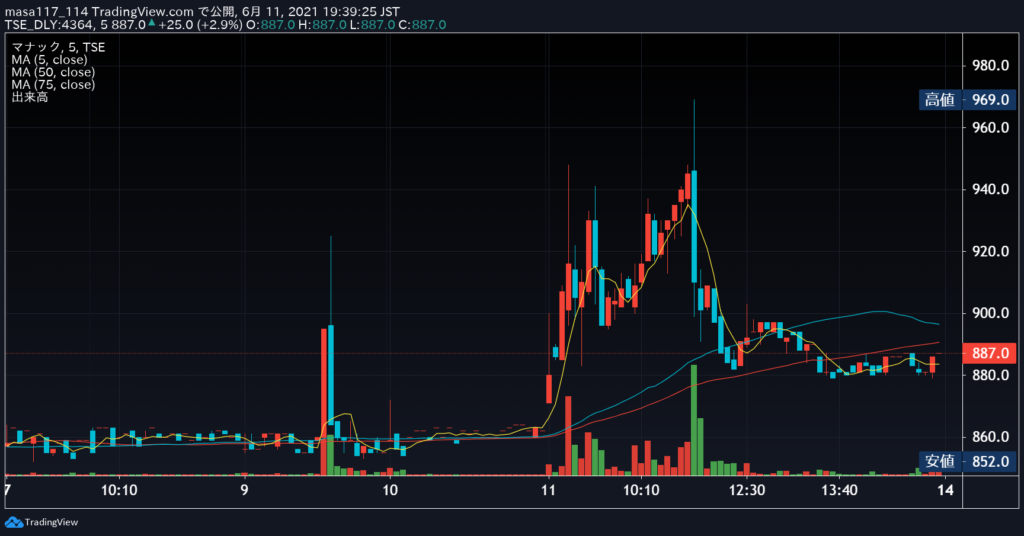This screenshot has width=1024, height=536.
Task: Click the 12:30 time axis label
Action: point(746,490)
